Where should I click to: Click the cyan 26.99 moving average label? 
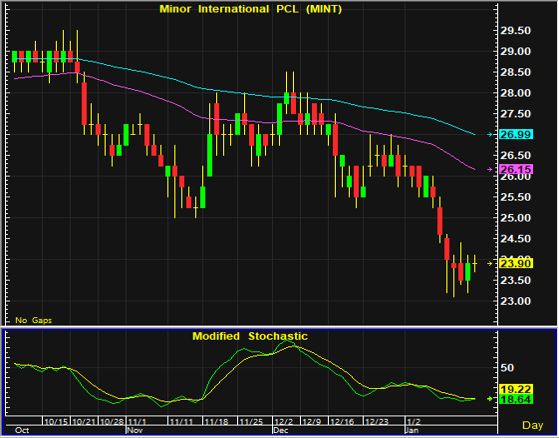(x=516, y=134)
